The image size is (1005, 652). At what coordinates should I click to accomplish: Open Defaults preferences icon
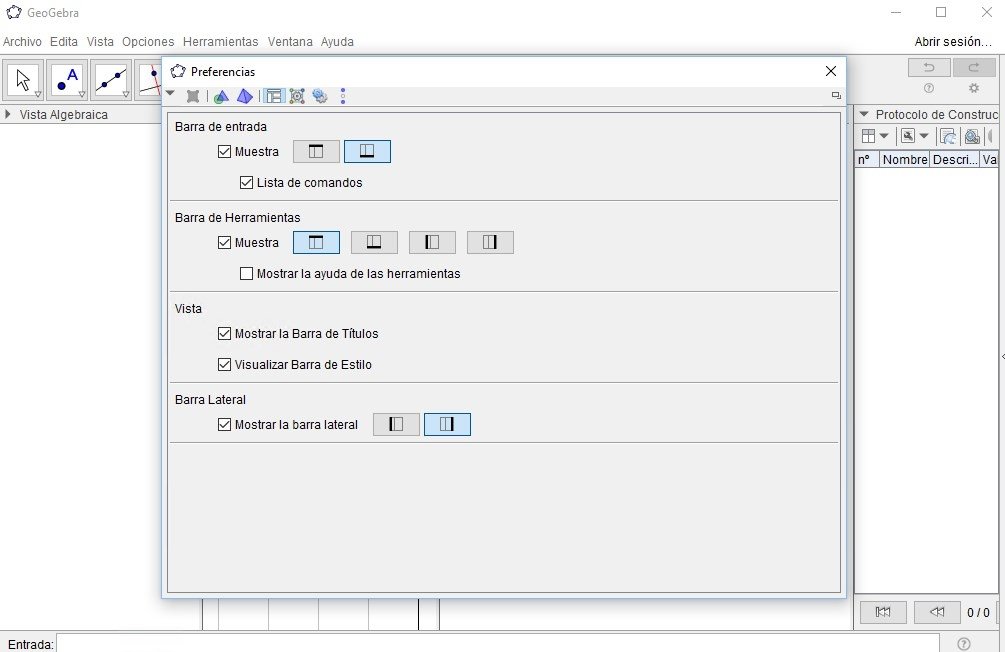[297, 96]
